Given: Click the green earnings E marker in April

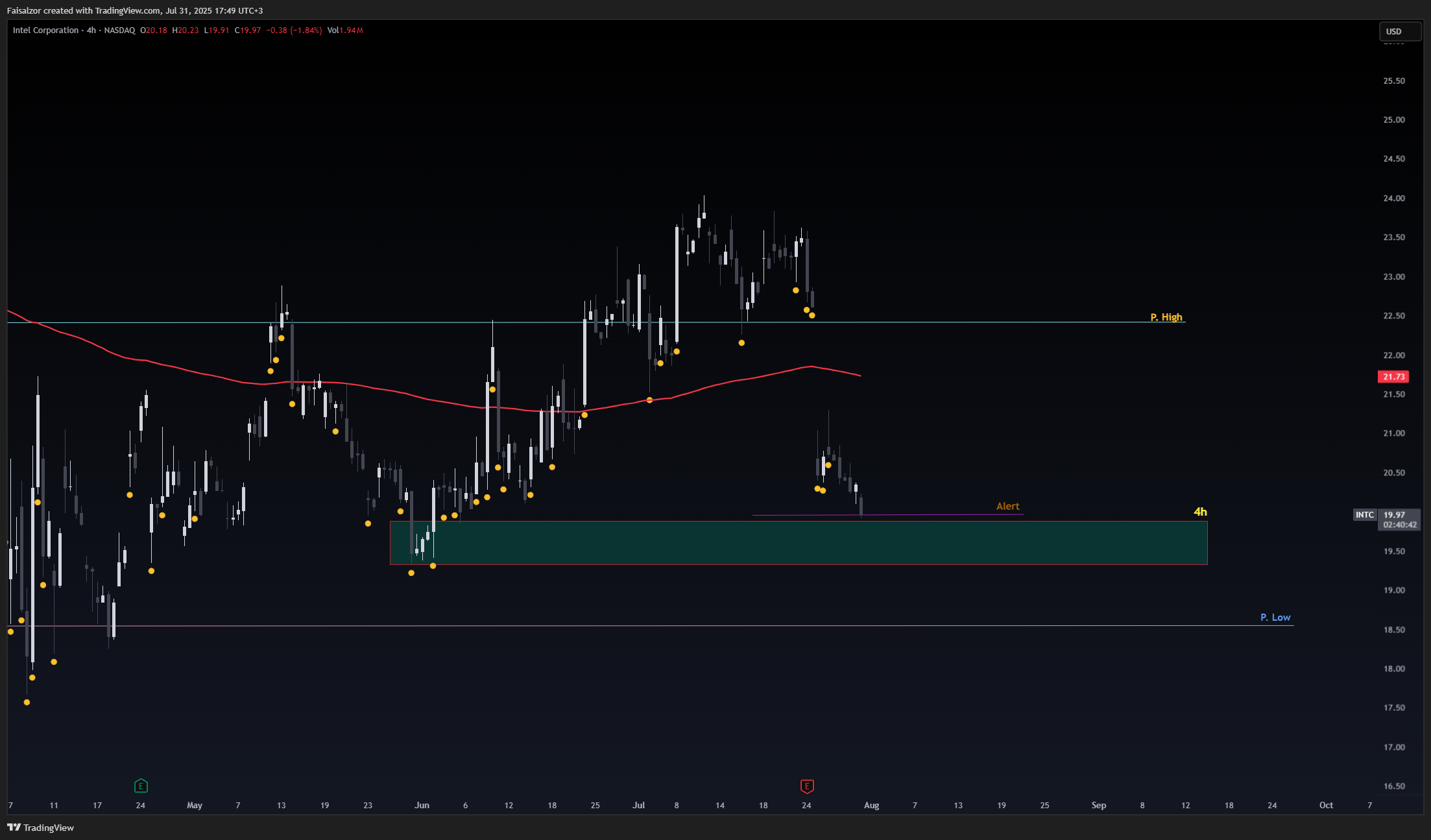Looking at the screenshot, I should click(x=141, y=786).
